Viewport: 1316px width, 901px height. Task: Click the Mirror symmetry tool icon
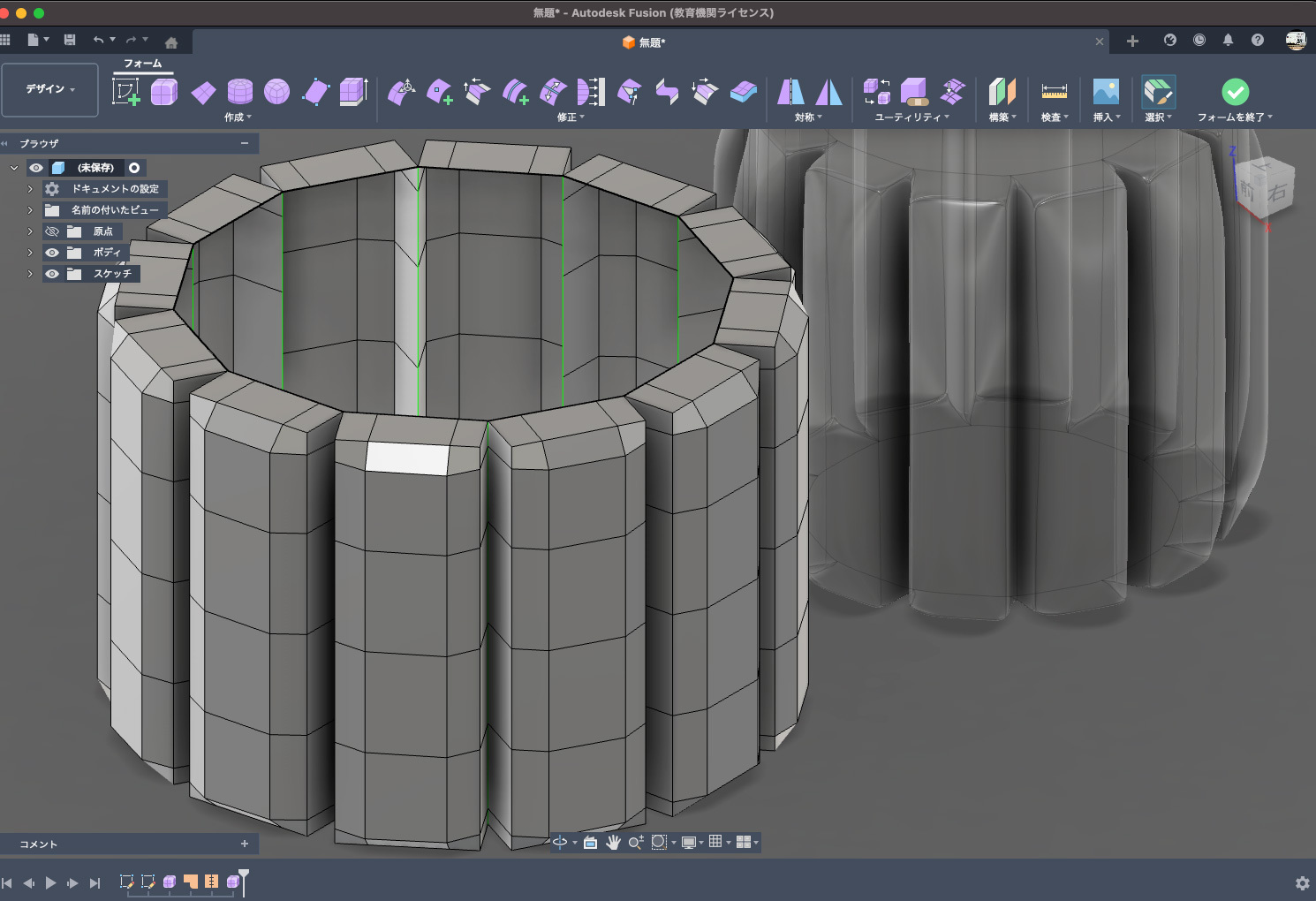[x=790, y=92]
